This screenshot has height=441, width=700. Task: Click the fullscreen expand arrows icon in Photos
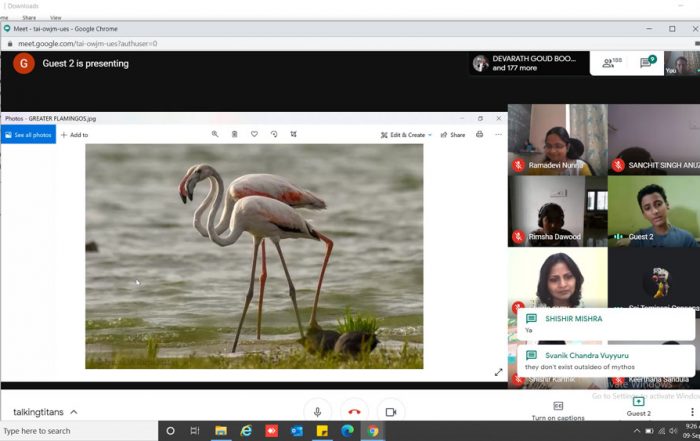tap(499, 372)
